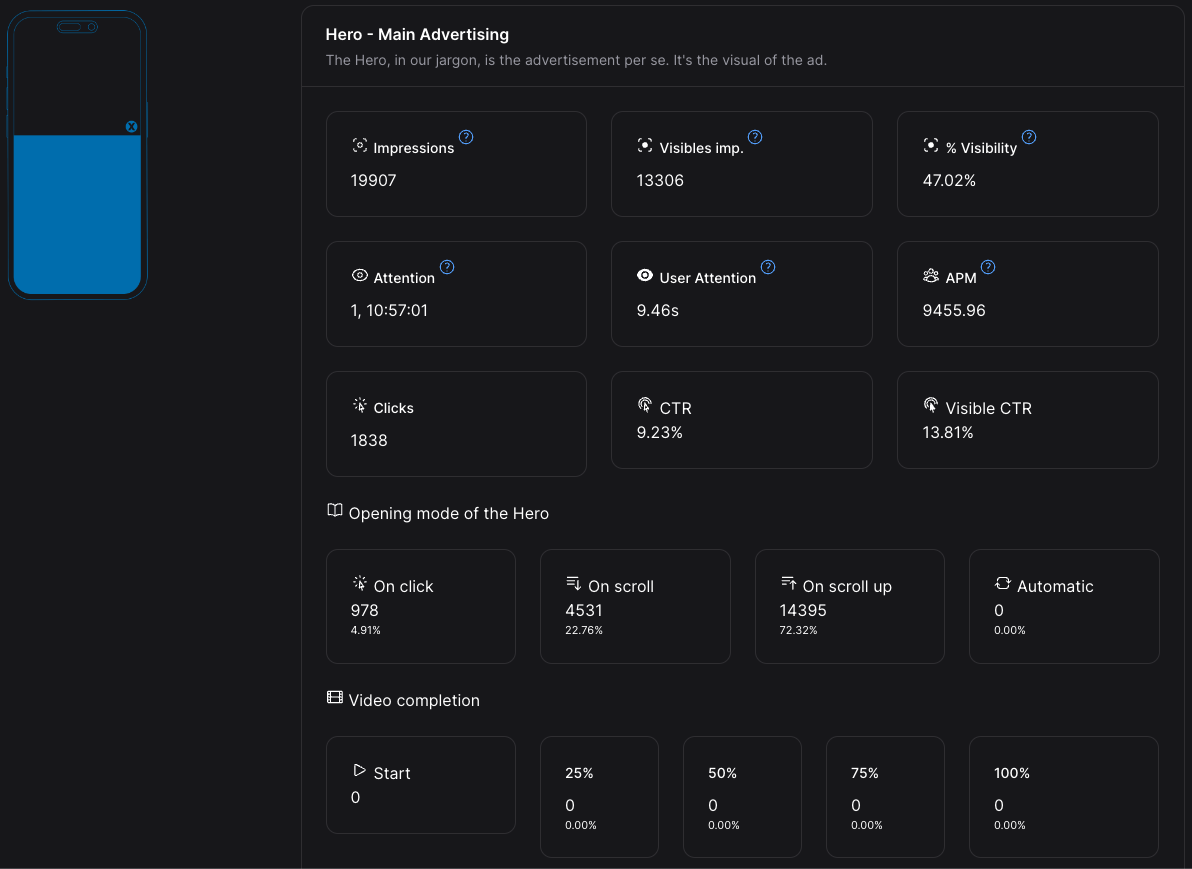The width and height of the screenshot is (1192, 869).
Task: Select the On click opening mode card
Action: coord(420,606)
